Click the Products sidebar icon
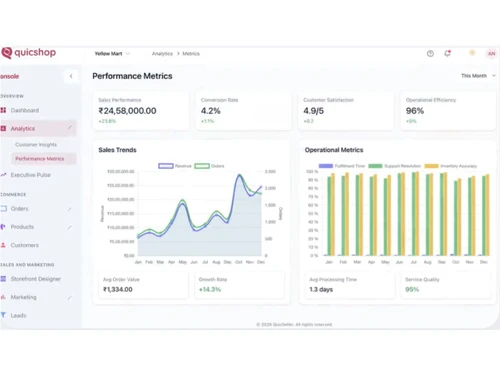Image resolution: width=500 pixels, height=375 pixels. [3, 227]
